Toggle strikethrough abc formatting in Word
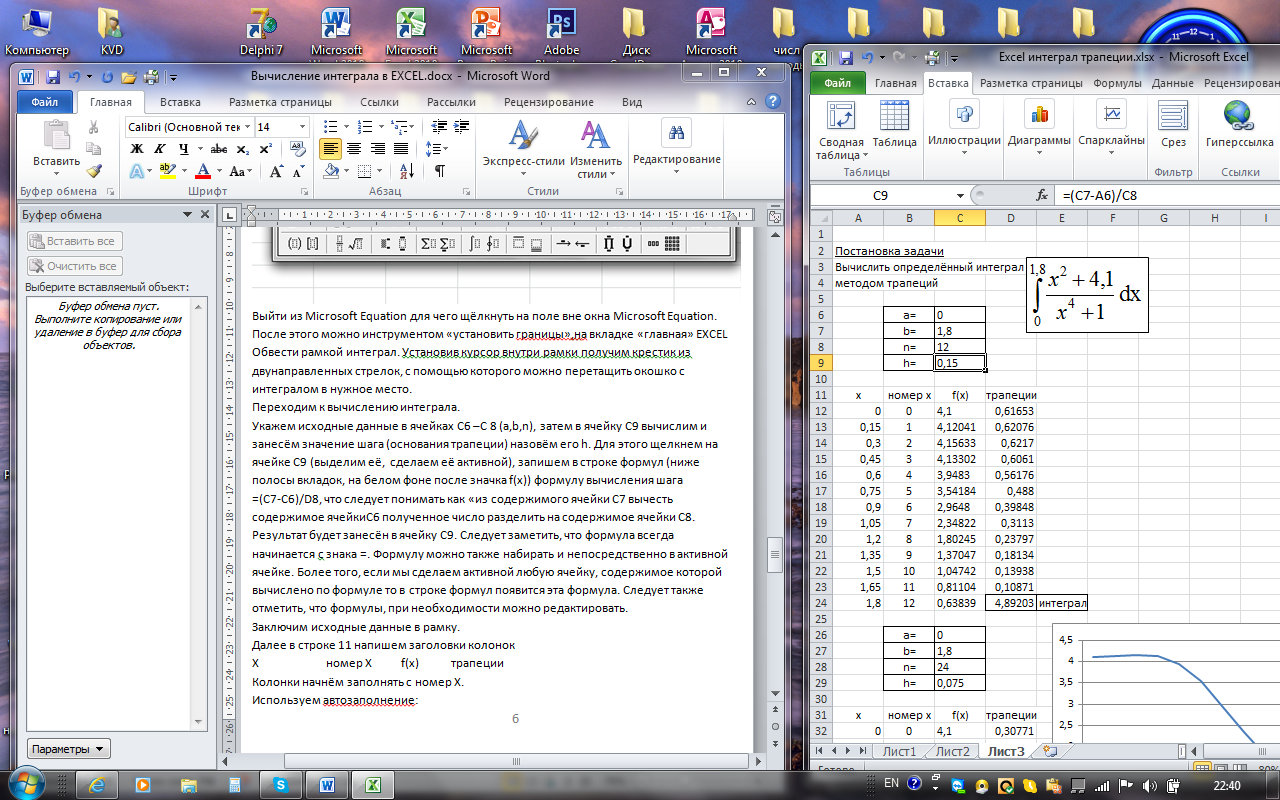Screen dimensions: 1280x800 click(x=221, y=149)
